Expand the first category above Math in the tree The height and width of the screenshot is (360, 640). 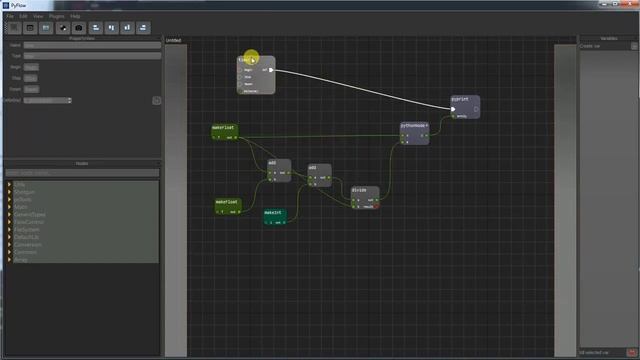[x=9, y=200]
